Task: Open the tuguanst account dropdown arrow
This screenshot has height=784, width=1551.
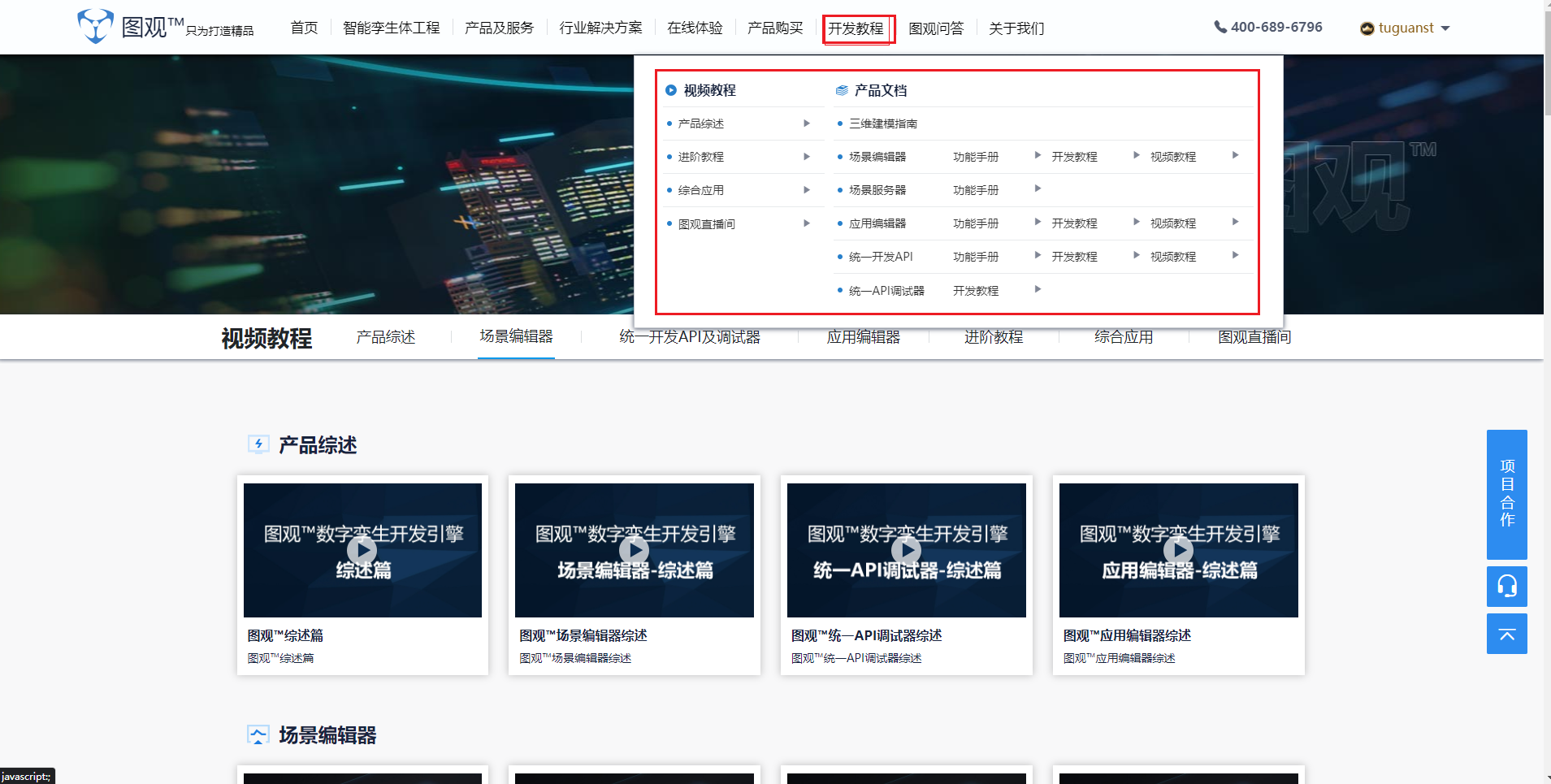Action: click(x=1445, y=28)
